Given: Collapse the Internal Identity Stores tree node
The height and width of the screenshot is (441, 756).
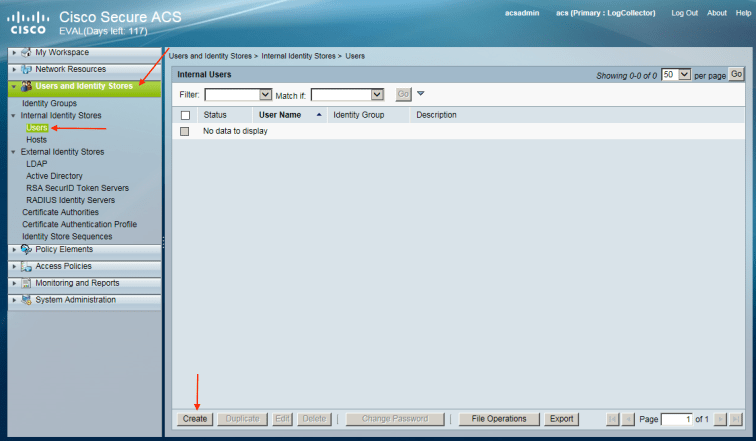Looking at the screenshot, I should click(x=16, y=116).
